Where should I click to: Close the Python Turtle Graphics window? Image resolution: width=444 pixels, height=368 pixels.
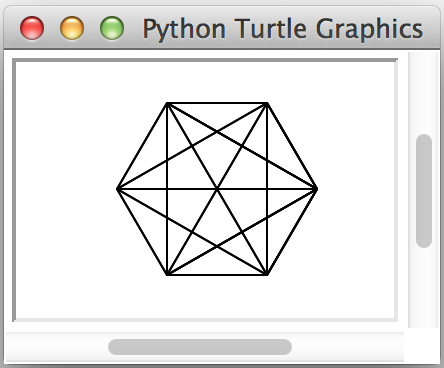pos(32,28)
